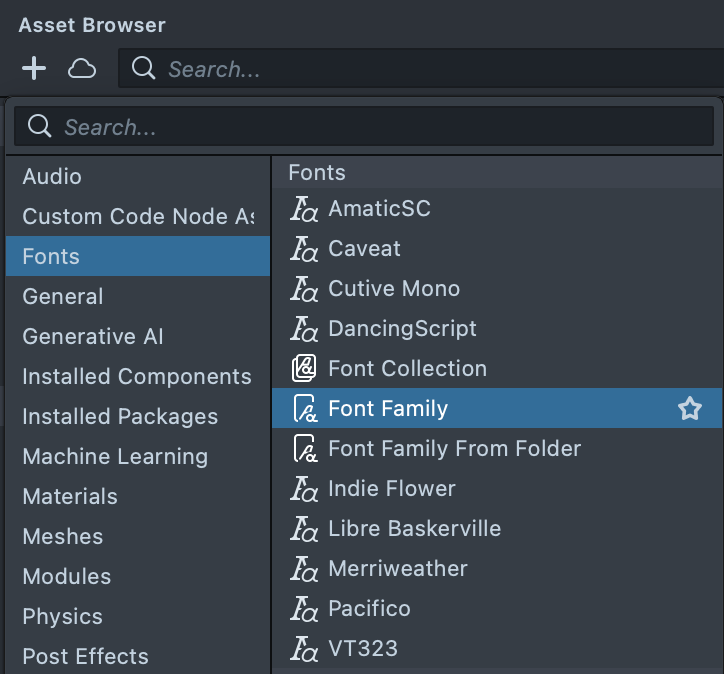Add the Indie Flower font

point(391,488)
